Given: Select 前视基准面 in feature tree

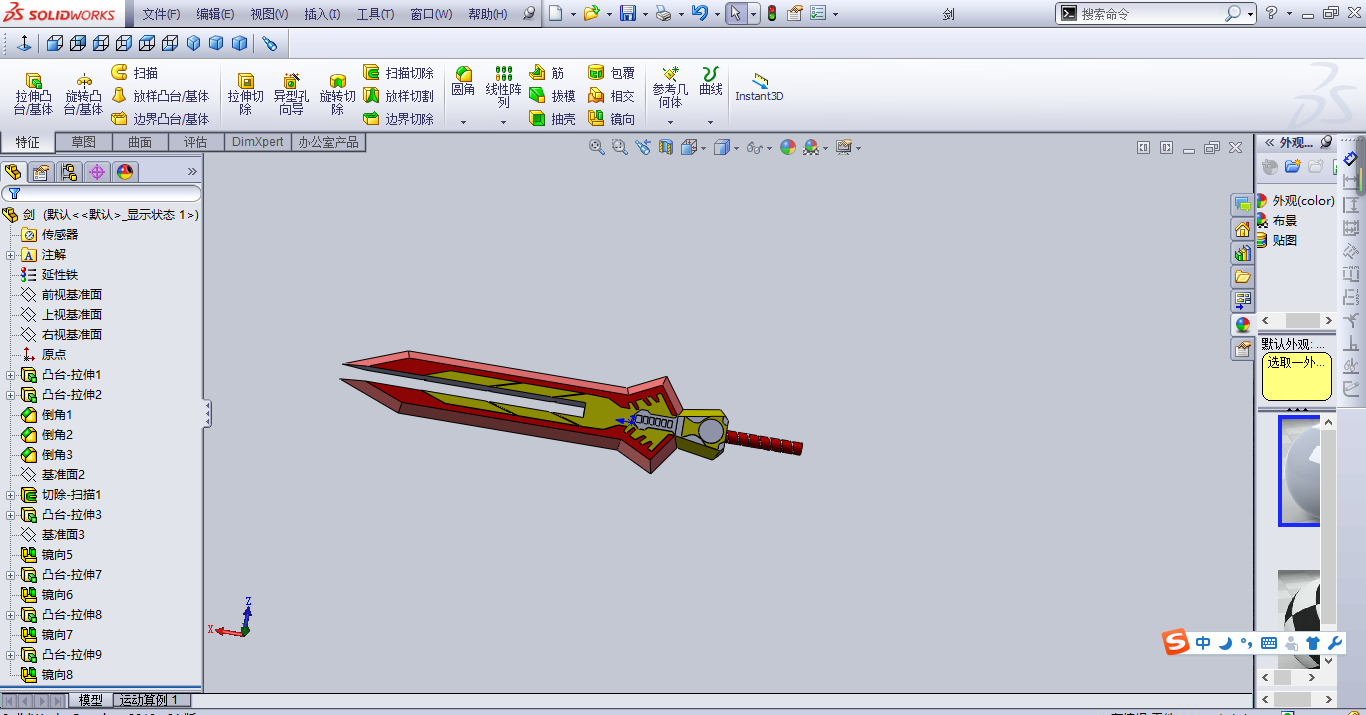Looking at the screenshot, I should [x=72, y=295].
